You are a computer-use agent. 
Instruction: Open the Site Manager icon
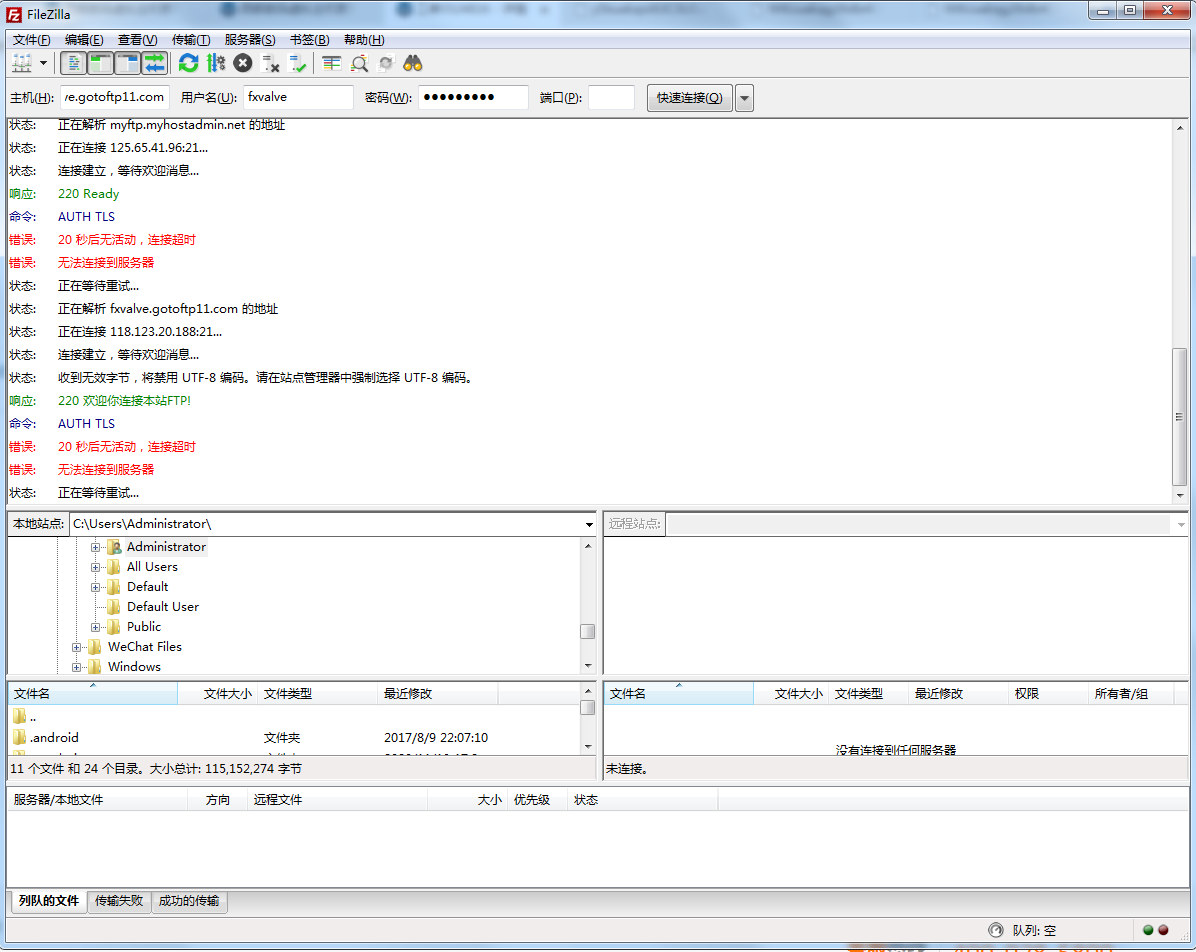coord(21,64)
